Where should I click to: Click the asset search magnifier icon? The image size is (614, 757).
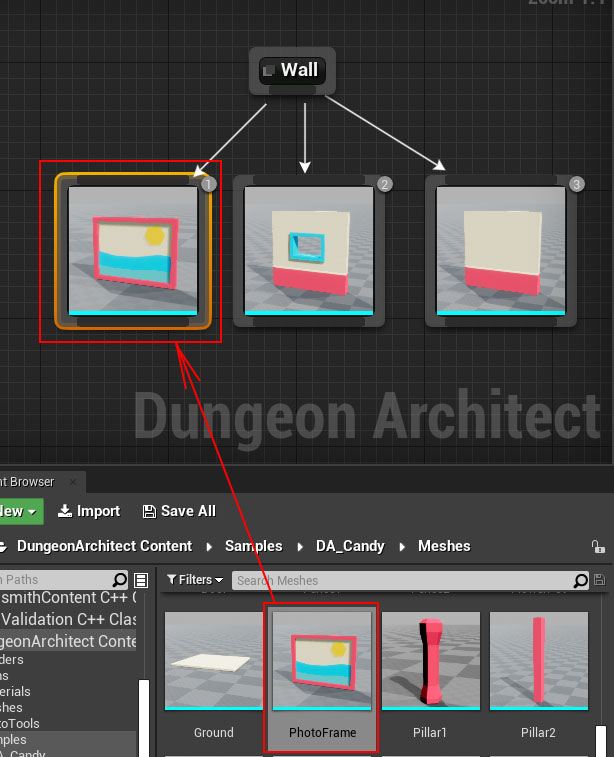click(581, 580)
